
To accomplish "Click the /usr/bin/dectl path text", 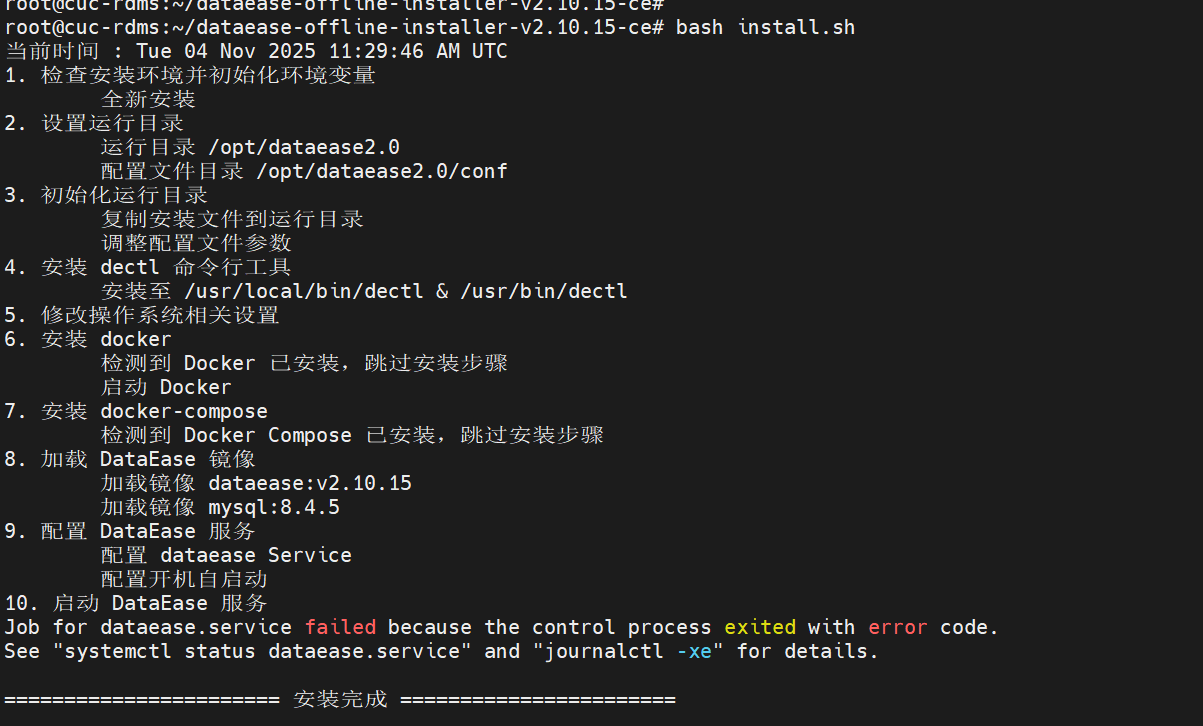I will pos(544,291).
